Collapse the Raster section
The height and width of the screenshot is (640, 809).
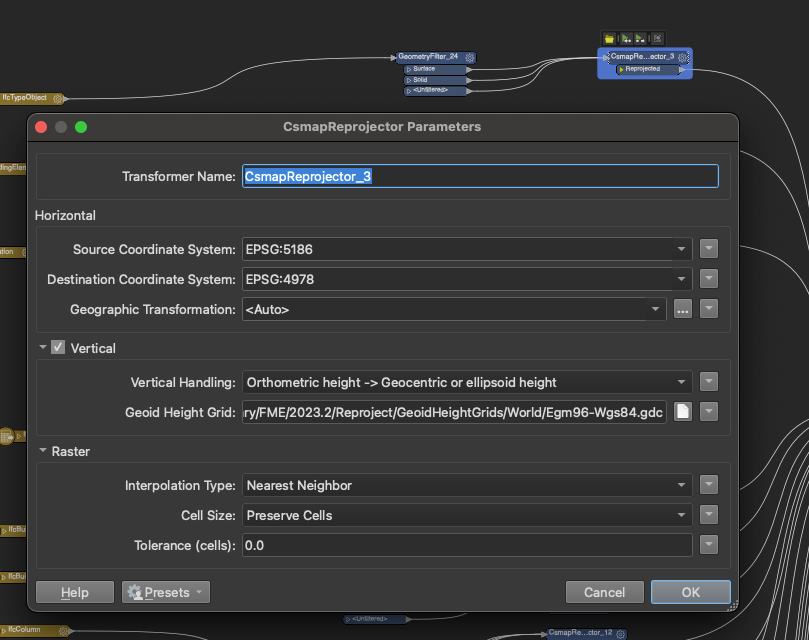point(43,451)
